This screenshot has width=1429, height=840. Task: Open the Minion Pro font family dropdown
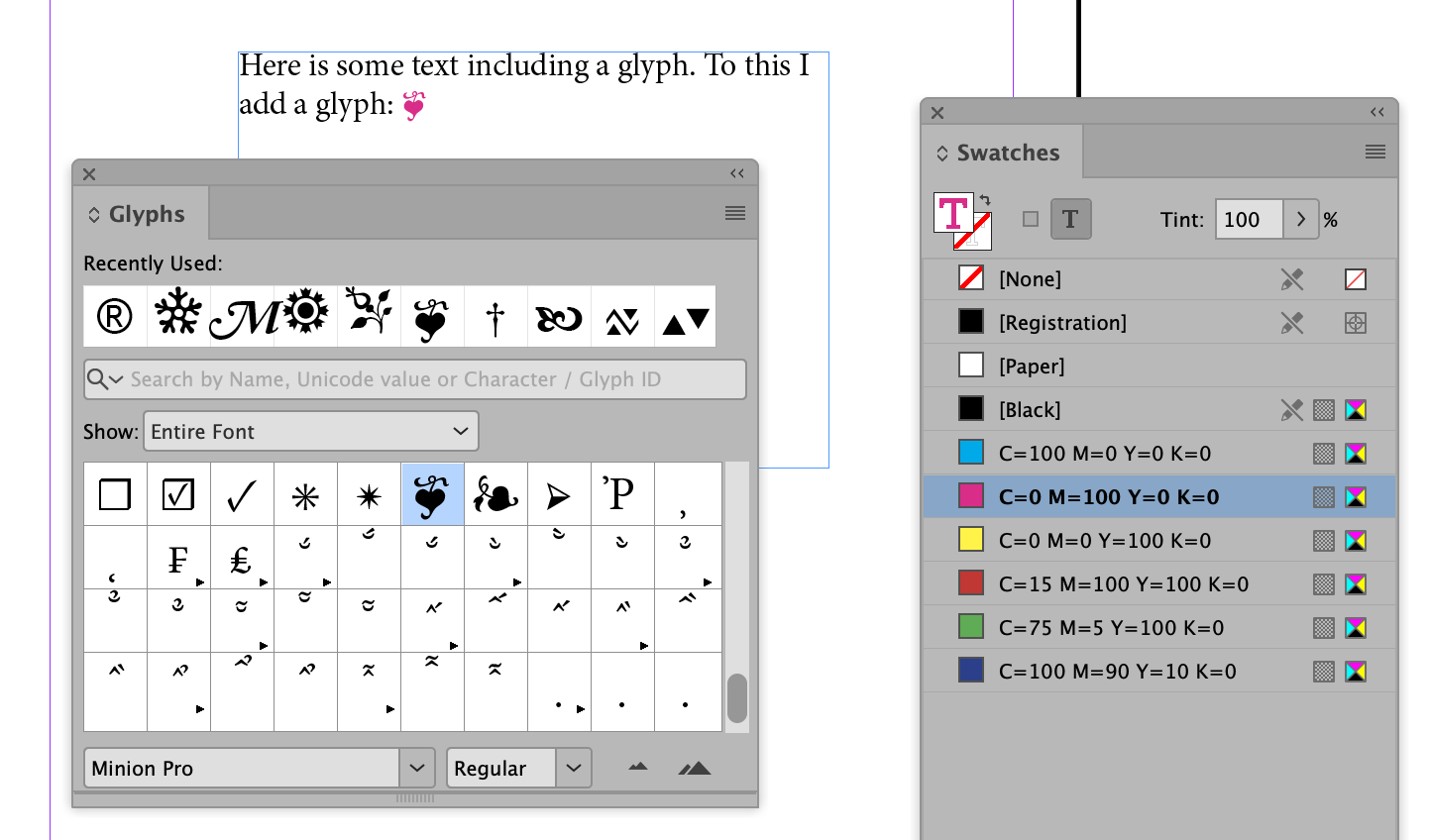(x=417, y=768)
